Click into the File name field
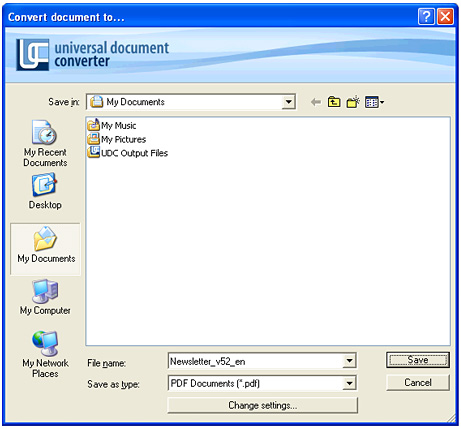Screen dimensions: 461x429 pyautogui.click(x=256, y=361)
